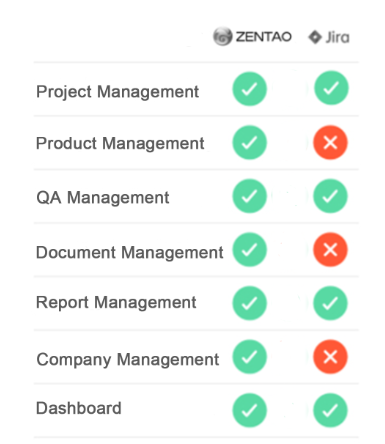Screen dimensions: 385x444
Task: Click Jira's red cross for Document Management
Action: (x=330, y=250)
